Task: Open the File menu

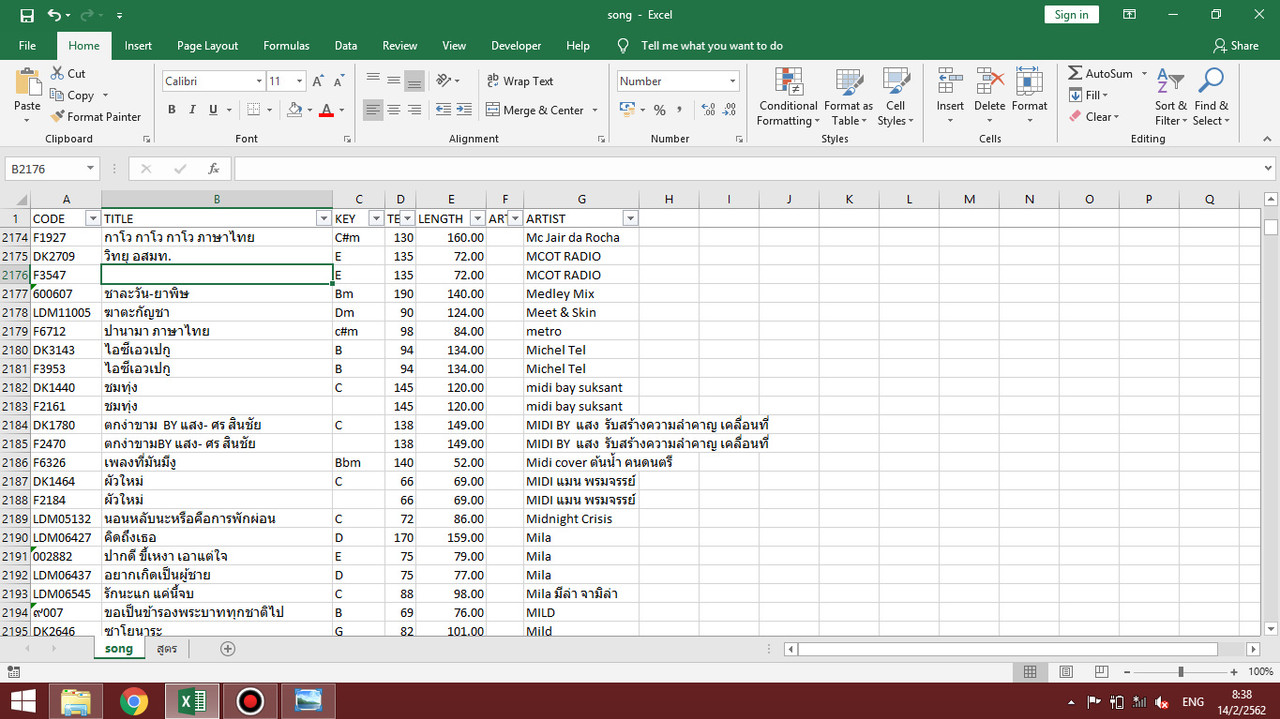Action: click(27, 46)
